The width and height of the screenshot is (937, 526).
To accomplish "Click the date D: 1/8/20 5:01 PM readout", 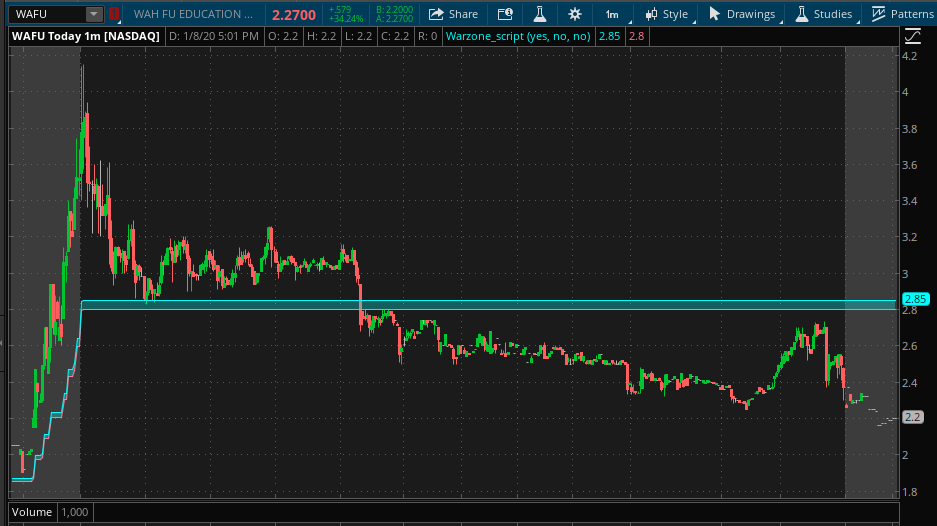I will point(214,36).
